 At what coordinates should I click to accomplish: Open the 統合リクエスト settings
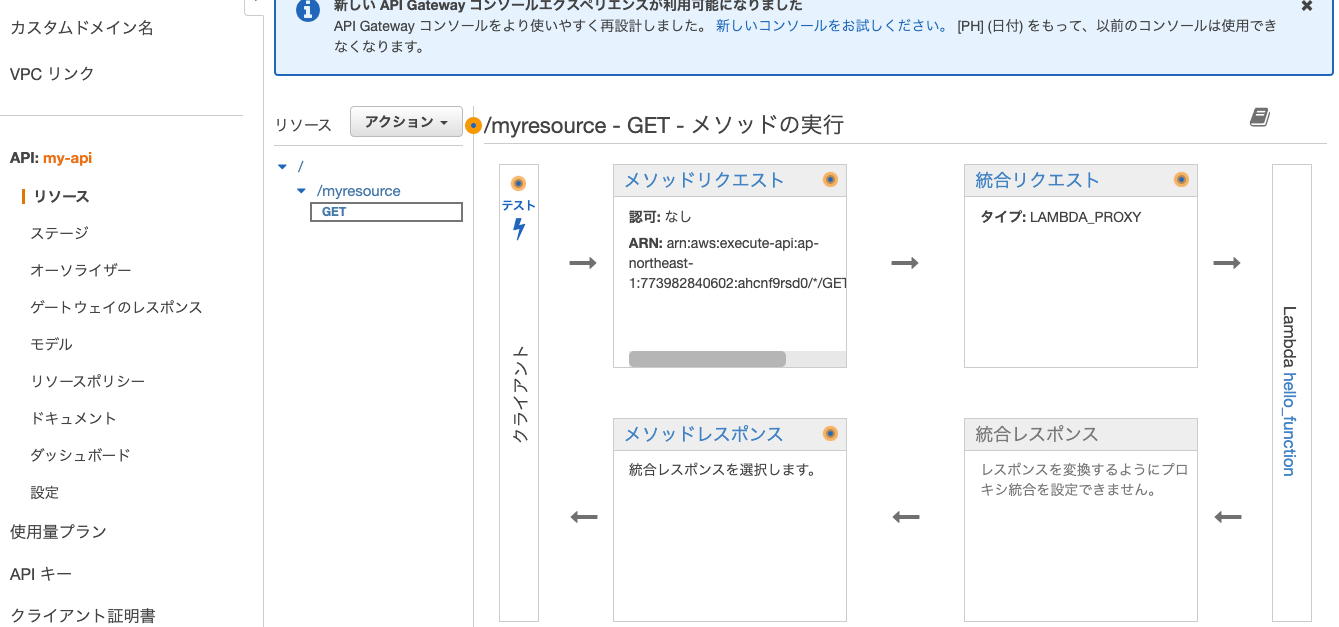1037,180
